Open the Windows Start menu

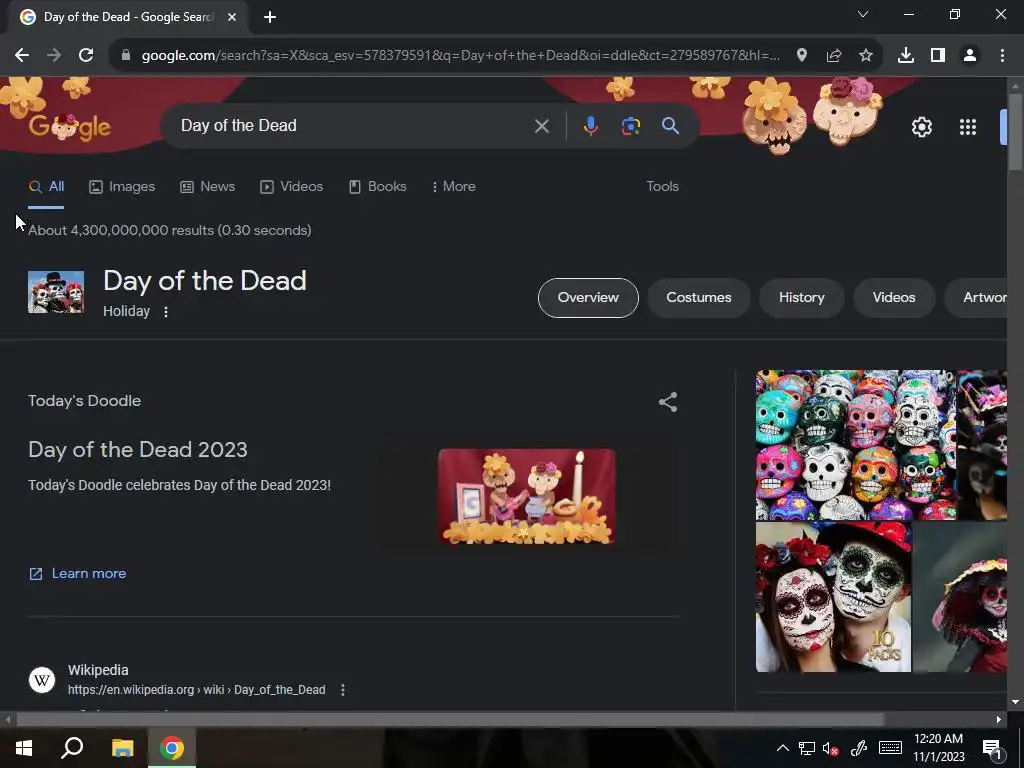[24, 748]
